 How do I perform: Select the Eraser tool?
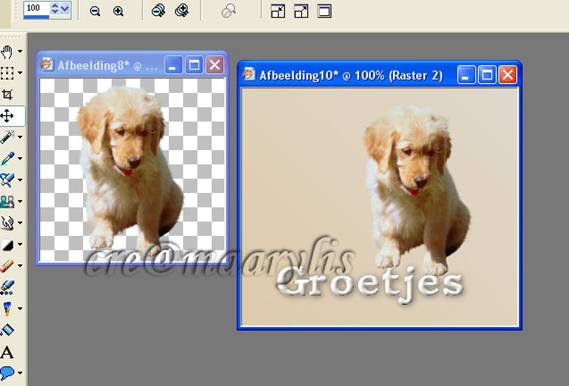pyautogui.click(x=7, y=266)
